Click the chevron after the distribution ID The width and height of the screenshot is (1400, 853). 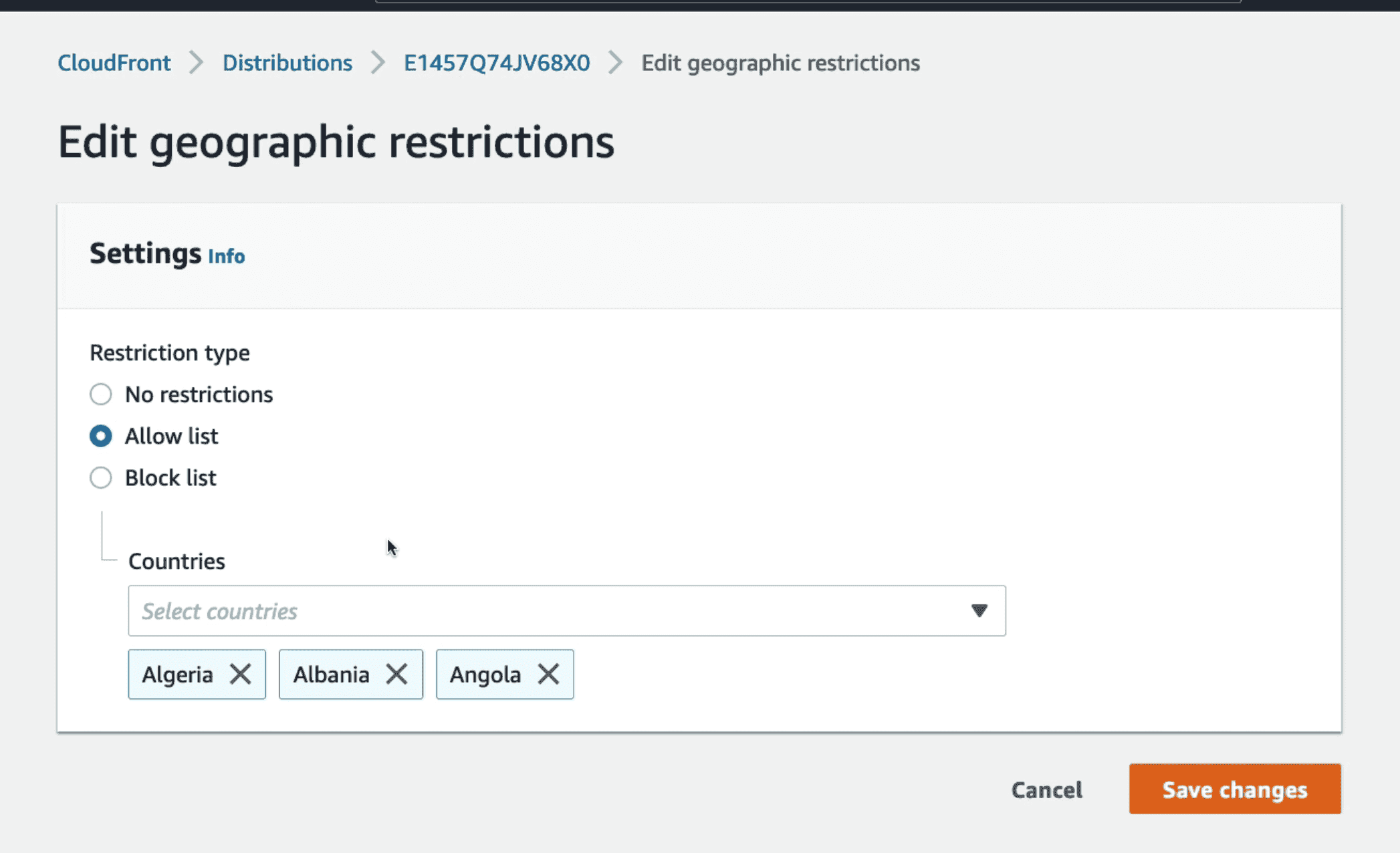point(615,63)
